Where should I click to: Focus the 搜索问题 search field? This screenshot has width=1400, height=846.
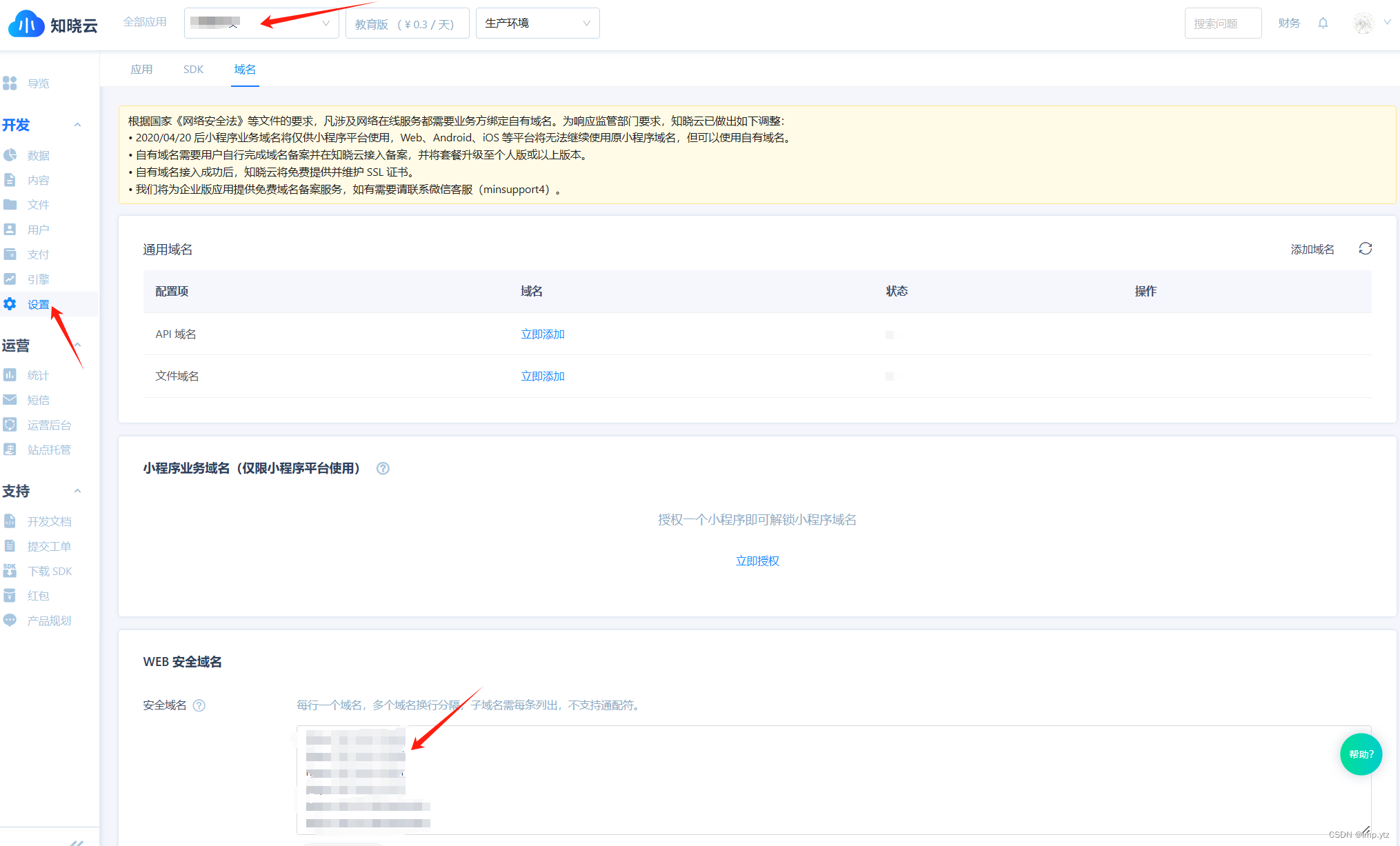click(1222, 23)
